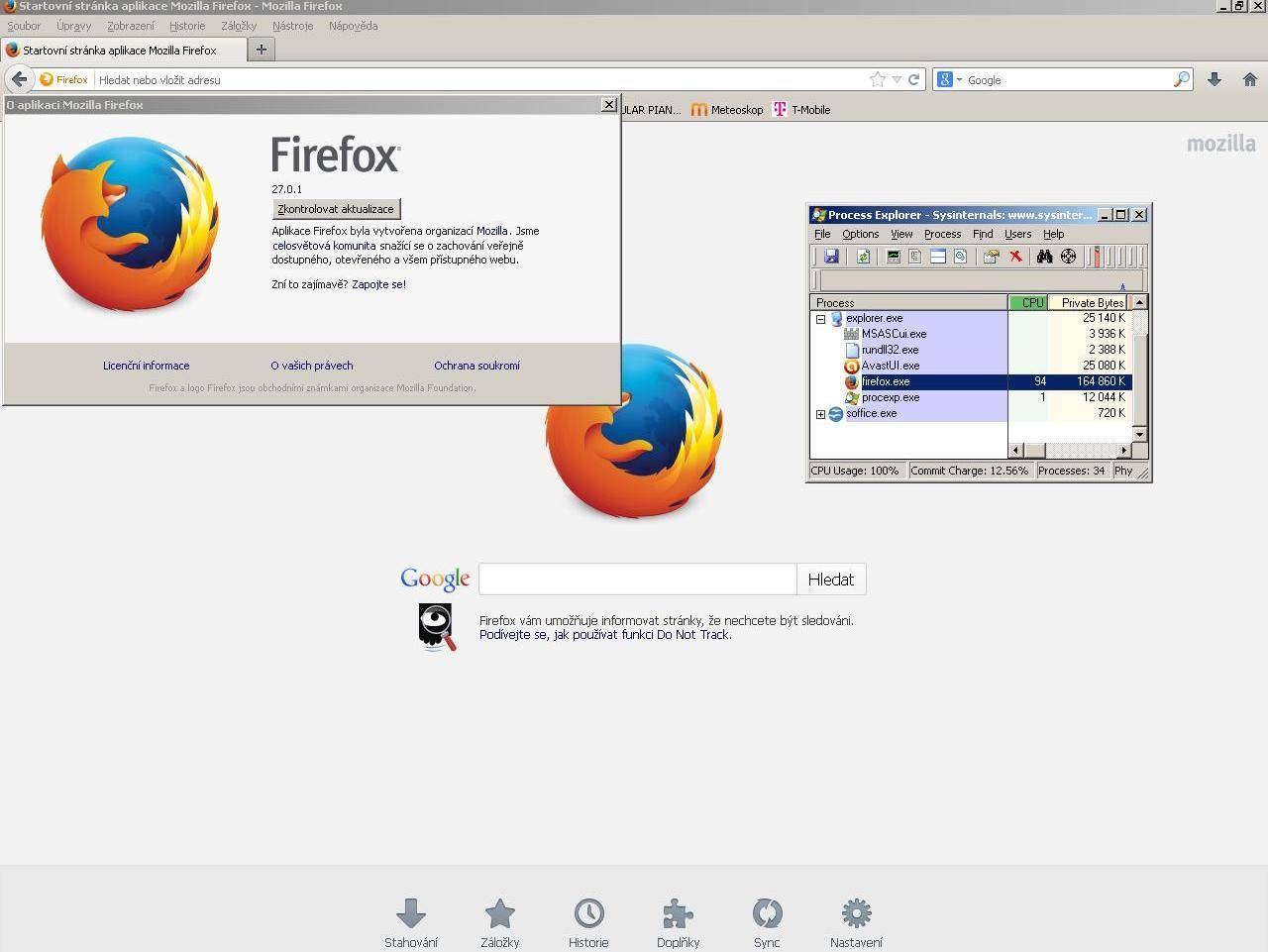
Task: Open the Soubor menu
Action: tap(24, 26)
